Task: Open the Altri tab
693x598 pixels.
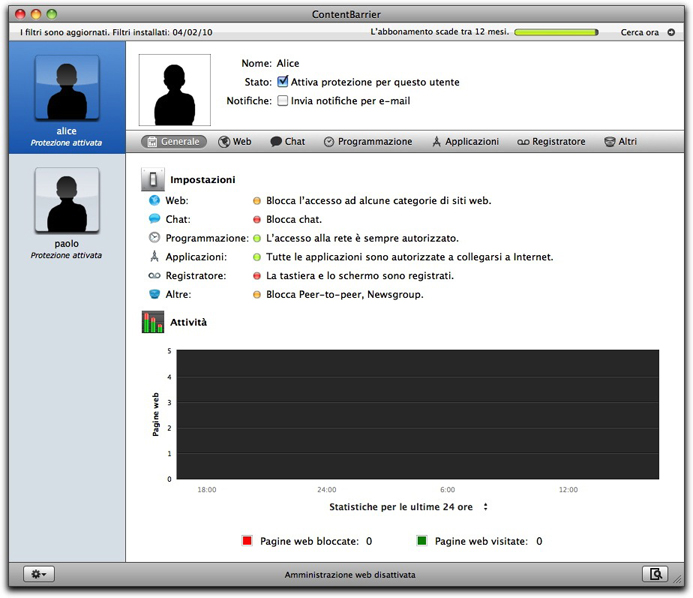Action: (x=621, y=141)
